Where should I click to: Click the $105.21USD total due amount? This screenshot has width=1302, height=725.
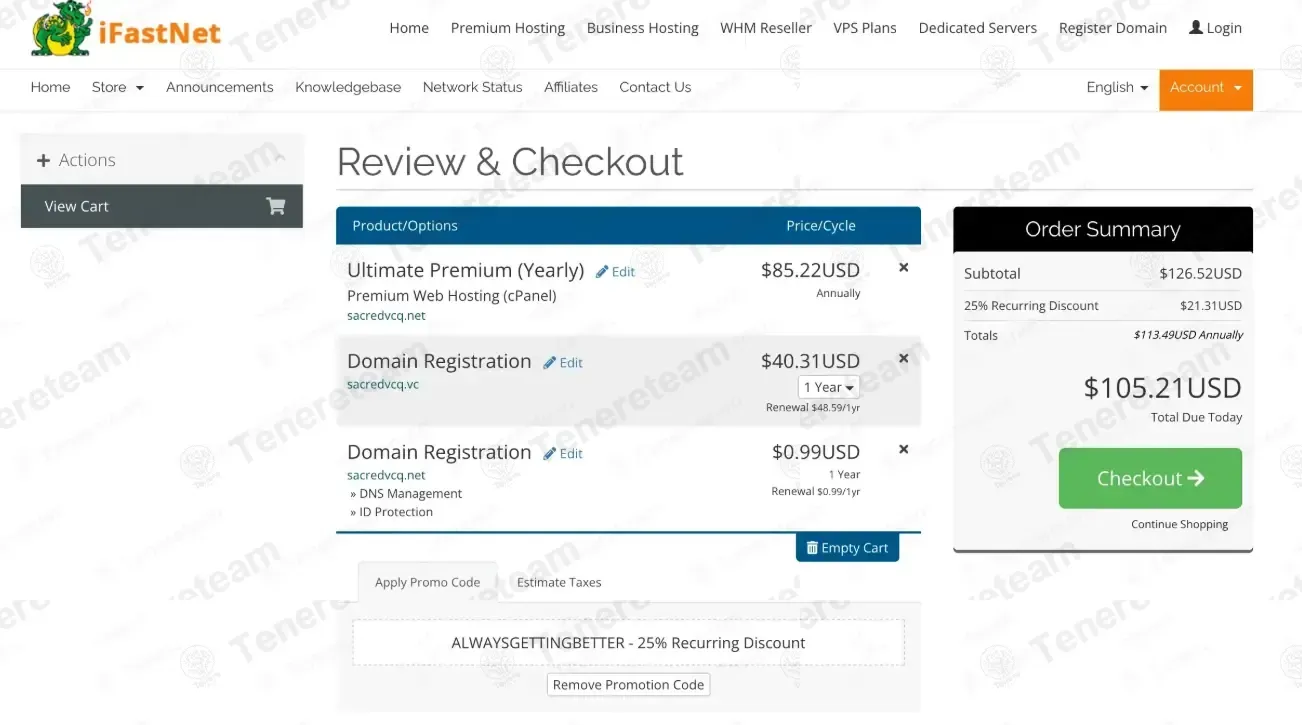[x=1163, y=388]
